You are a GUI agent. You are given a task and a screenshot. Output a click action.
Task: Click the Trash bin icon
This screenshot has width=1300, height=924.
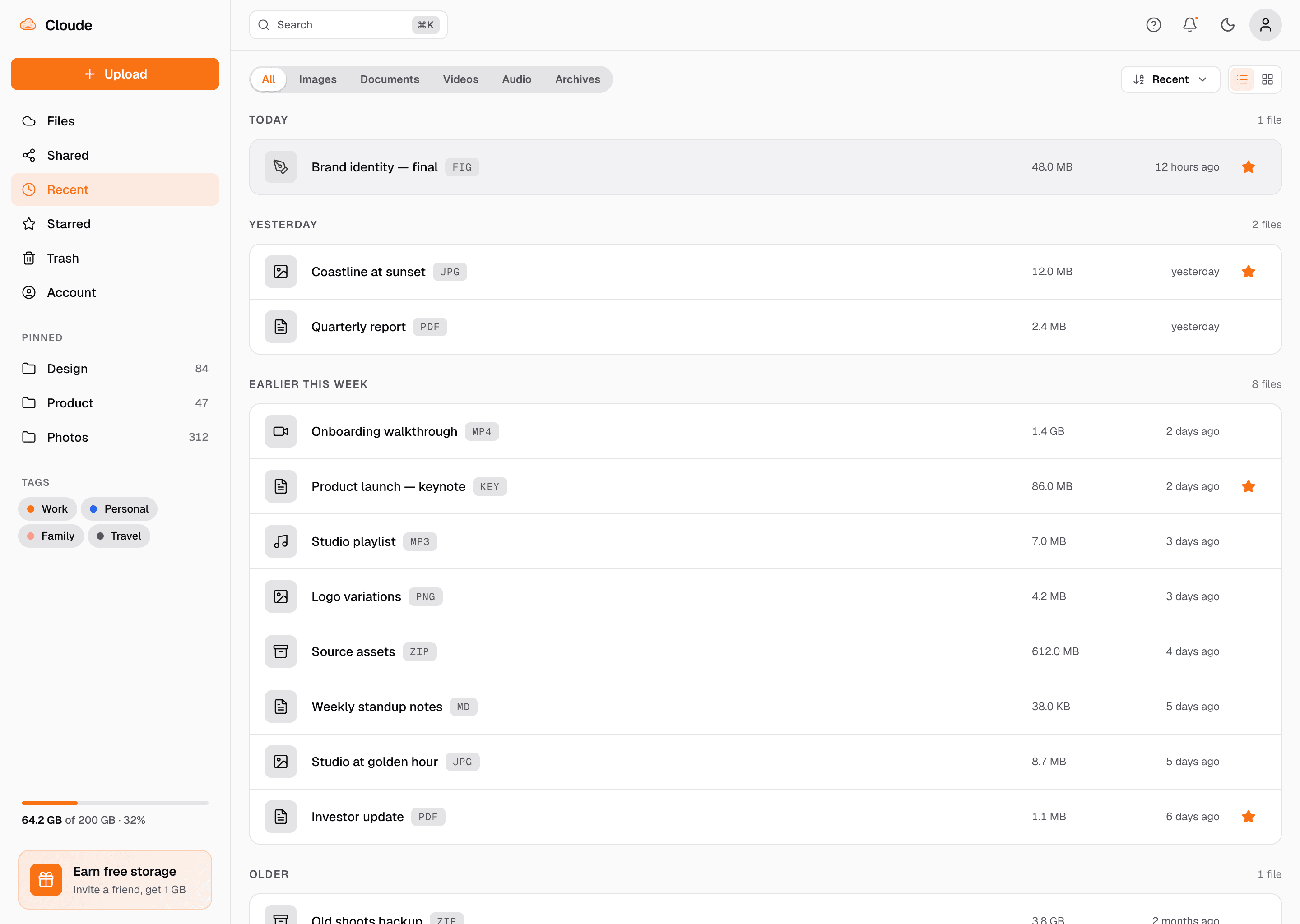tap(29, 259)
